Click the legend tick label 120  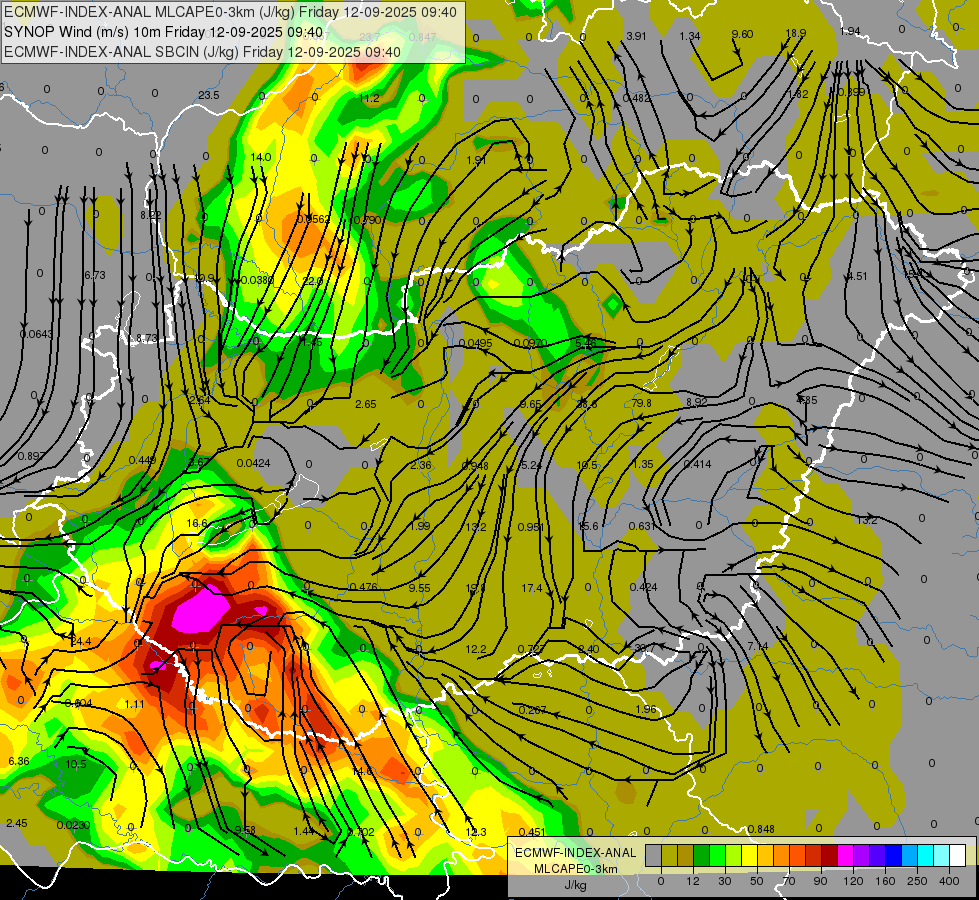point(853,881)
